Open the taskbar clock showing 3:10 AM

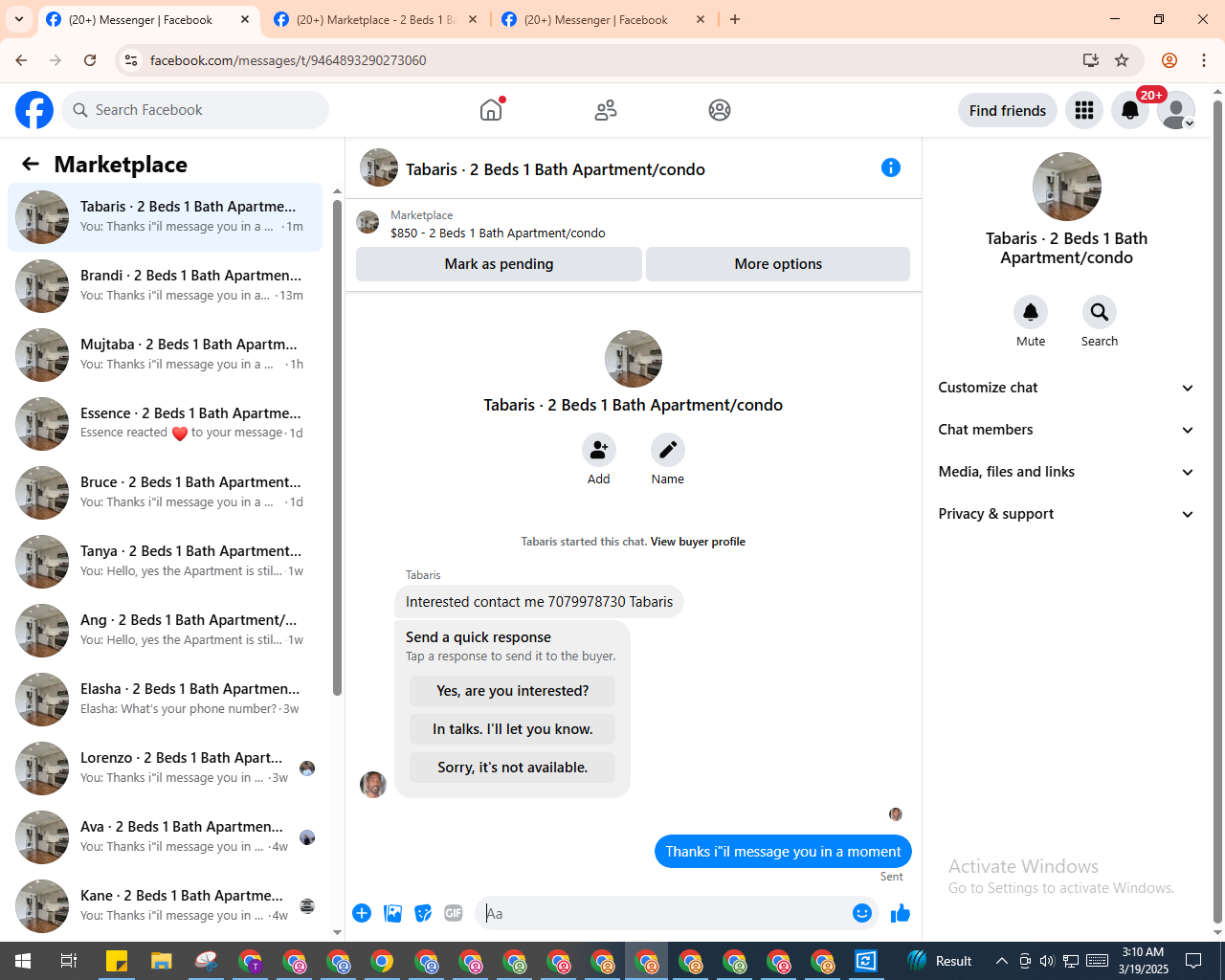pyautogui.click(x=1144, y=961)
